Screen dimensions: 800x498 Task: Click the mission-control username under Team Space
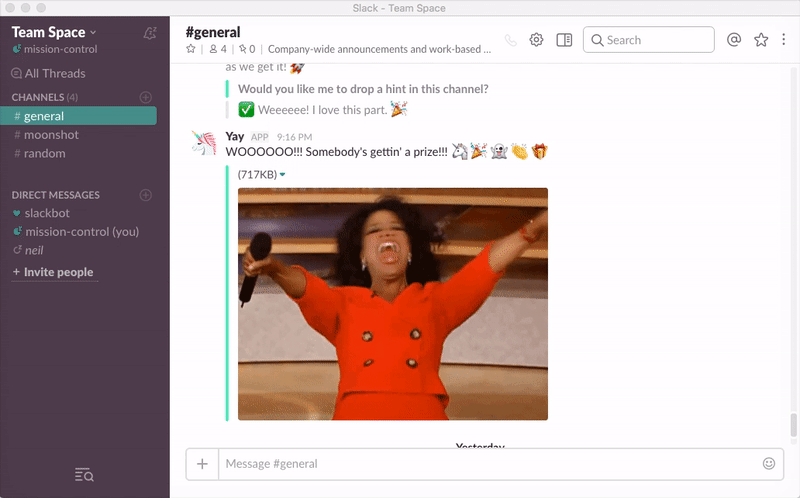pos(60,49)
